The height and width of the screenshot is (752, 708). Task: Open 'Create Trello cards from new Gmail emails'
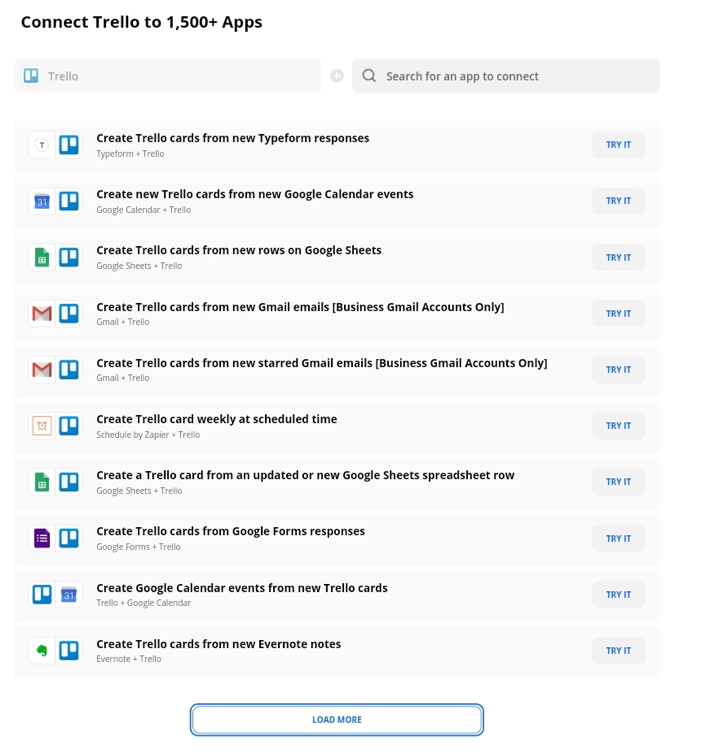[300, 307]
